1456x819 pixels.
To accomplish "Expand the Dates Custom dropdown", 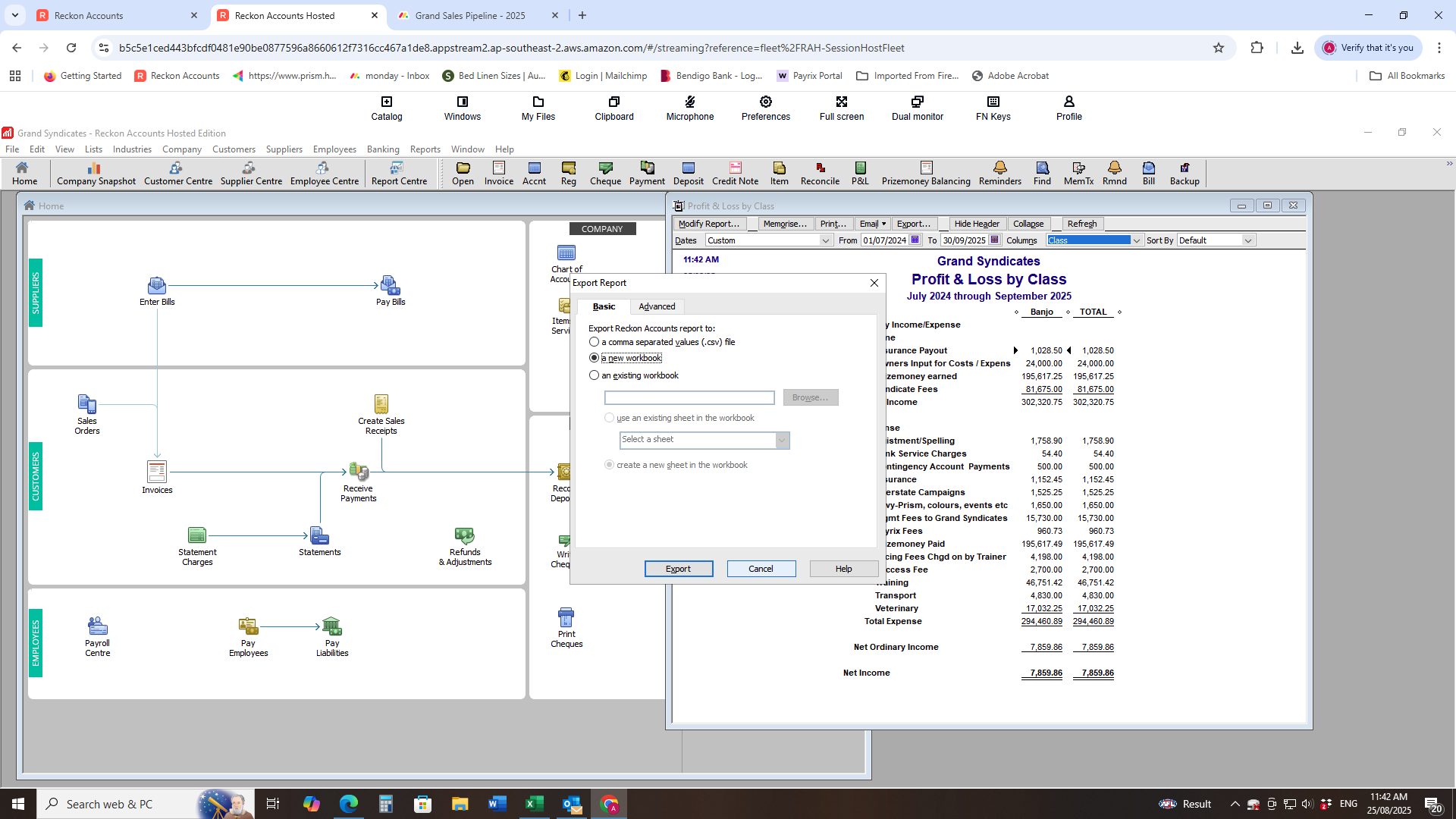I will point(825,240).
